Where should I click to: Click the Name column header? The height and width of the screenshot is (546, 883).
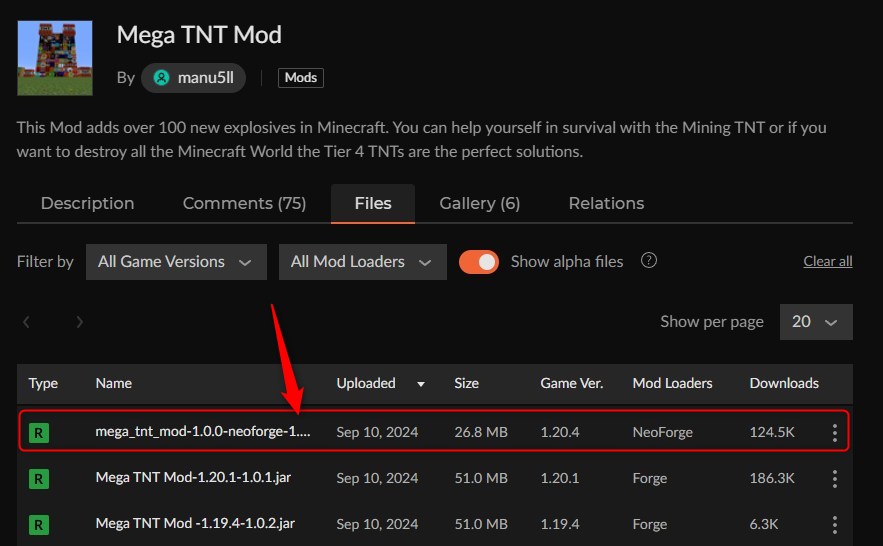point(114,383)
